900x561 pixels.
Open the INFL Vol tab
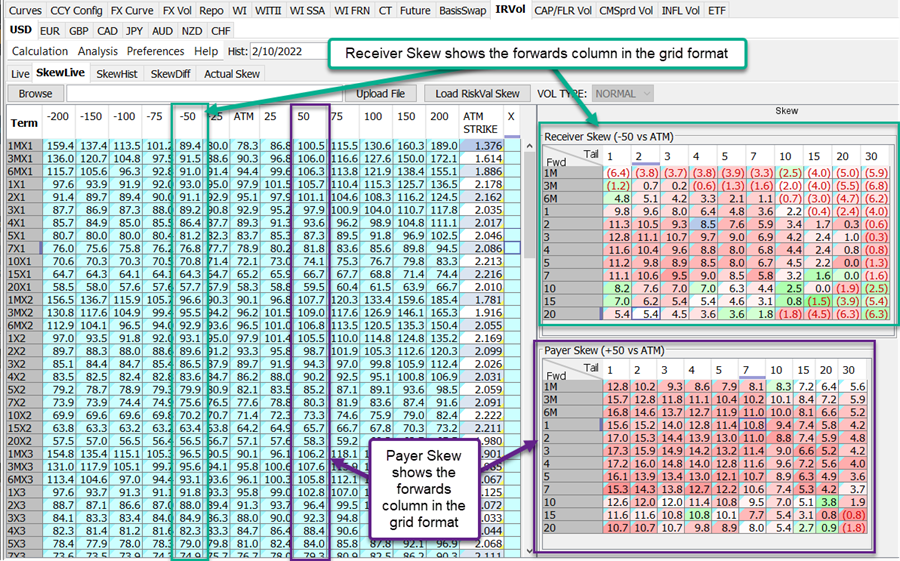coord(681,10)
